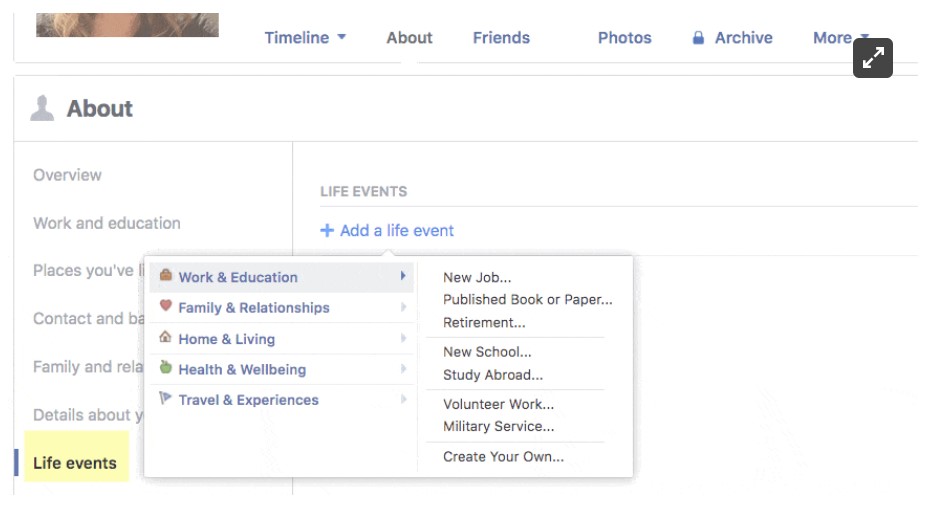Click the profile picture thumbnail
939x506 pixels.
[127, 25]
